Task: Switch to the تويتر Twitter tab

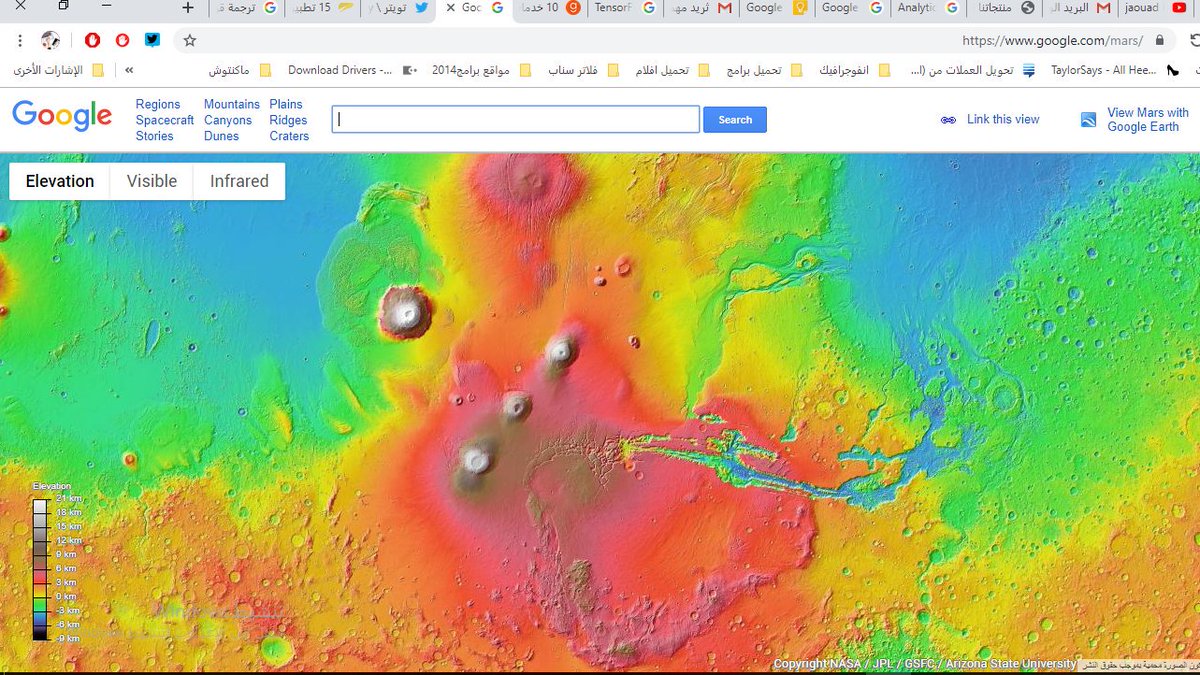Action: pyautogui.click(x=396, y=8)
